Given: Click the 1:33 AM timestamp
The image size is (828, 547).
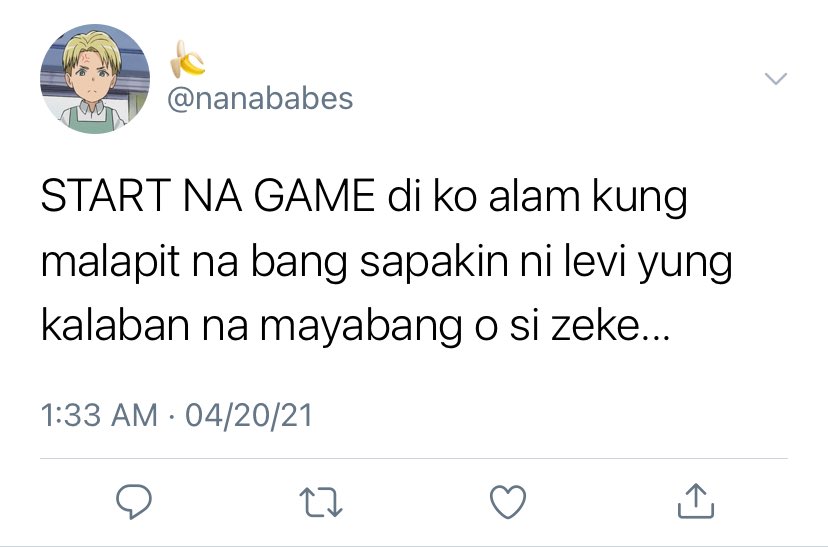Looking at the screenshot, I should click(99, 415).
